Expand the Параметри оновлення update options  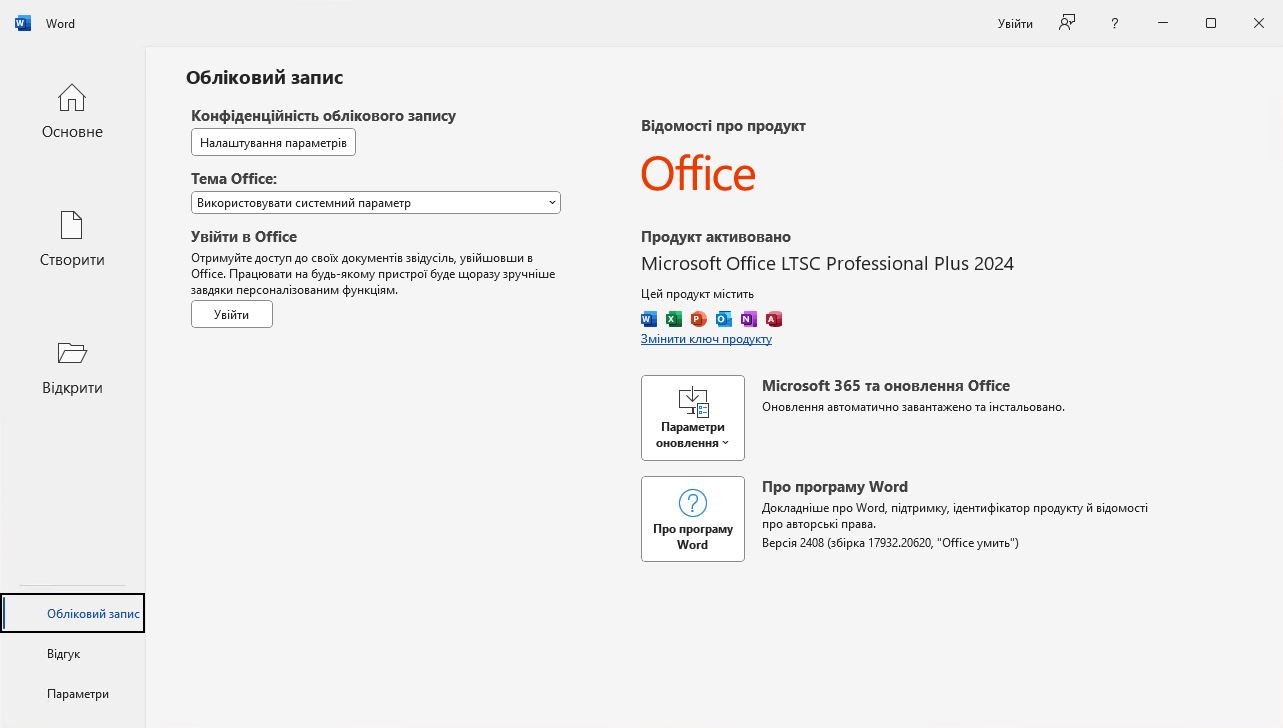click(693, 418)
